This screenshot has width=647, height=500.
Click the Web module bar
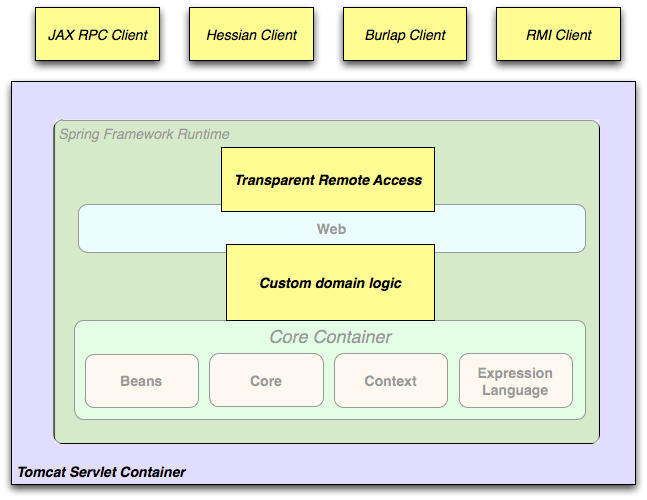pos(332,229)
